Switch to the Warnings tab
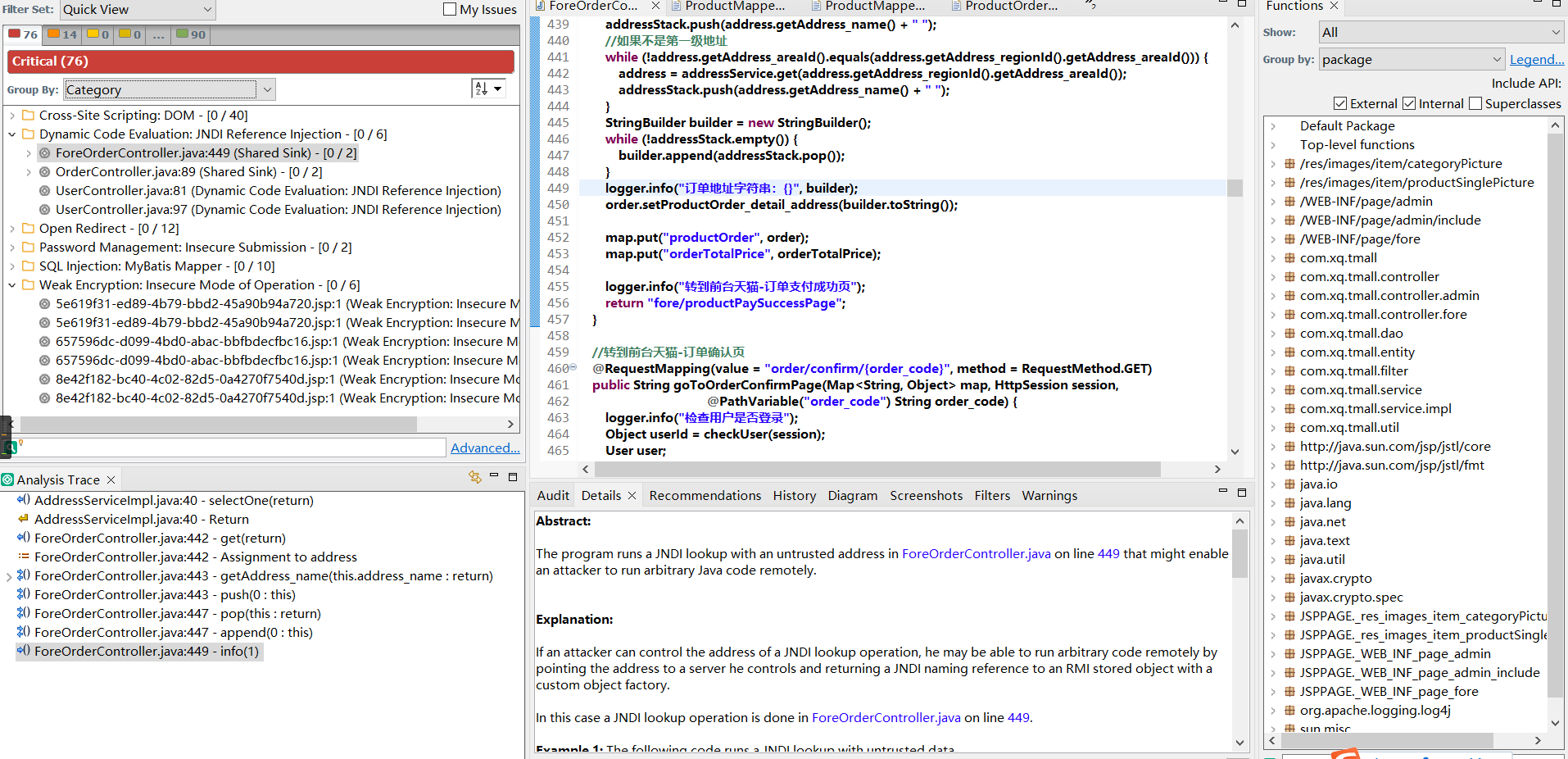Image resolution: width=1568 pixels, height=759 pixels. pos(1049,495)
